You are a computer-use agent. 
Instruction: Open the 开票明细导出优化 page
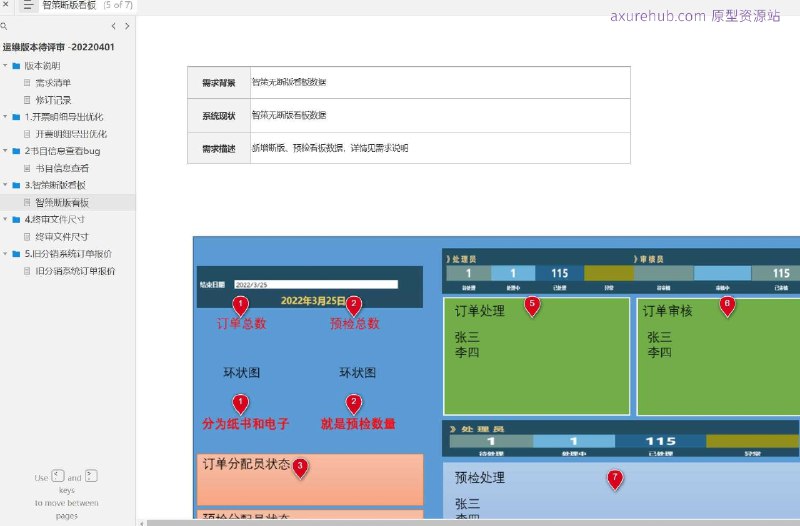click(x=71, y=134)
